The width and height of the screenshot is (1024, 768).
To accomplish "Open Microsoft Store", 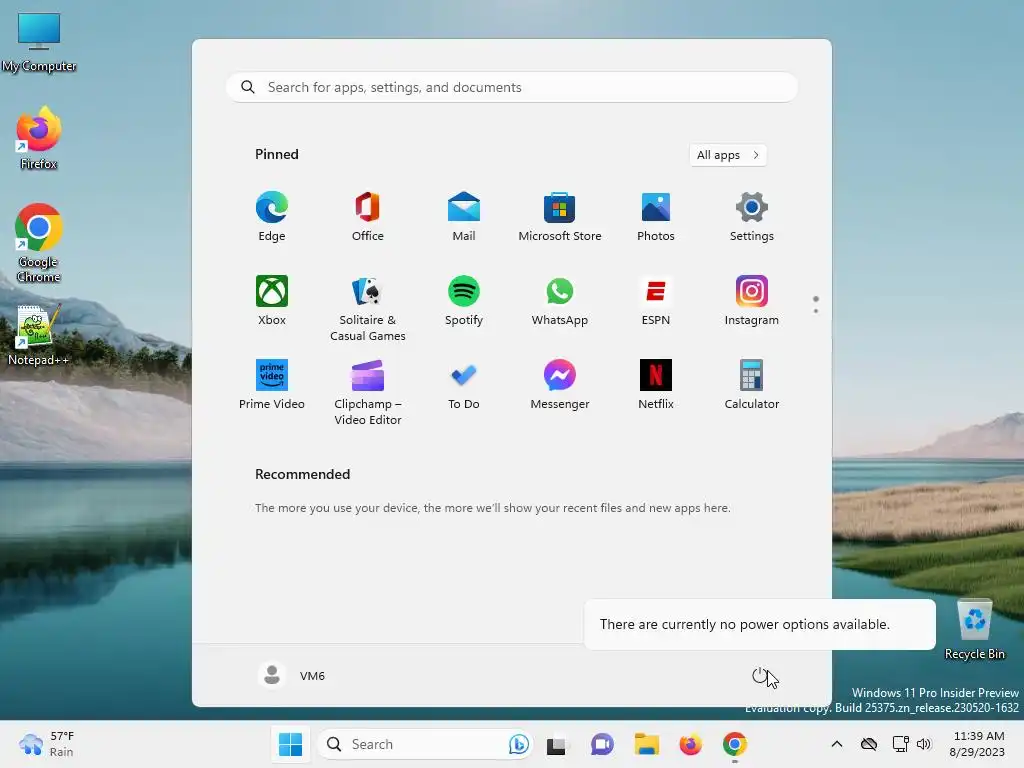I will point(560,217).
